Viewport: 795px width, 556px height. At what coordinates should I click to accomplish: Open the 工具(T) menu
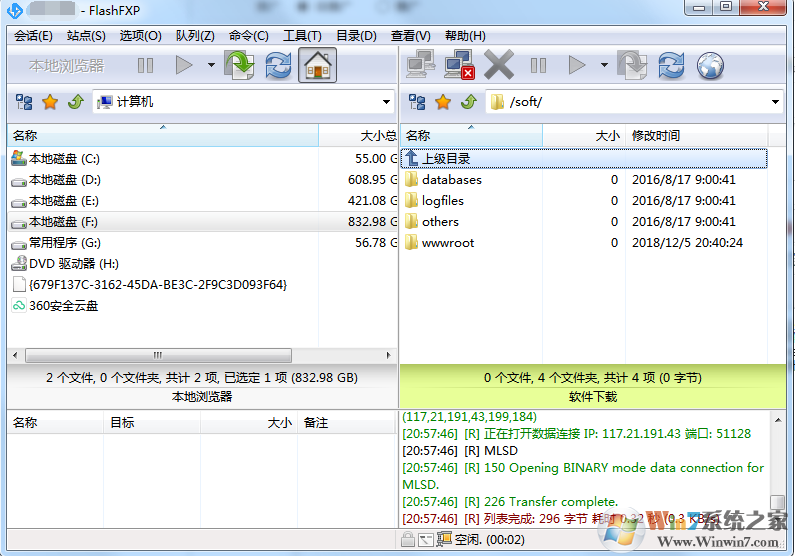coord(302,36)
